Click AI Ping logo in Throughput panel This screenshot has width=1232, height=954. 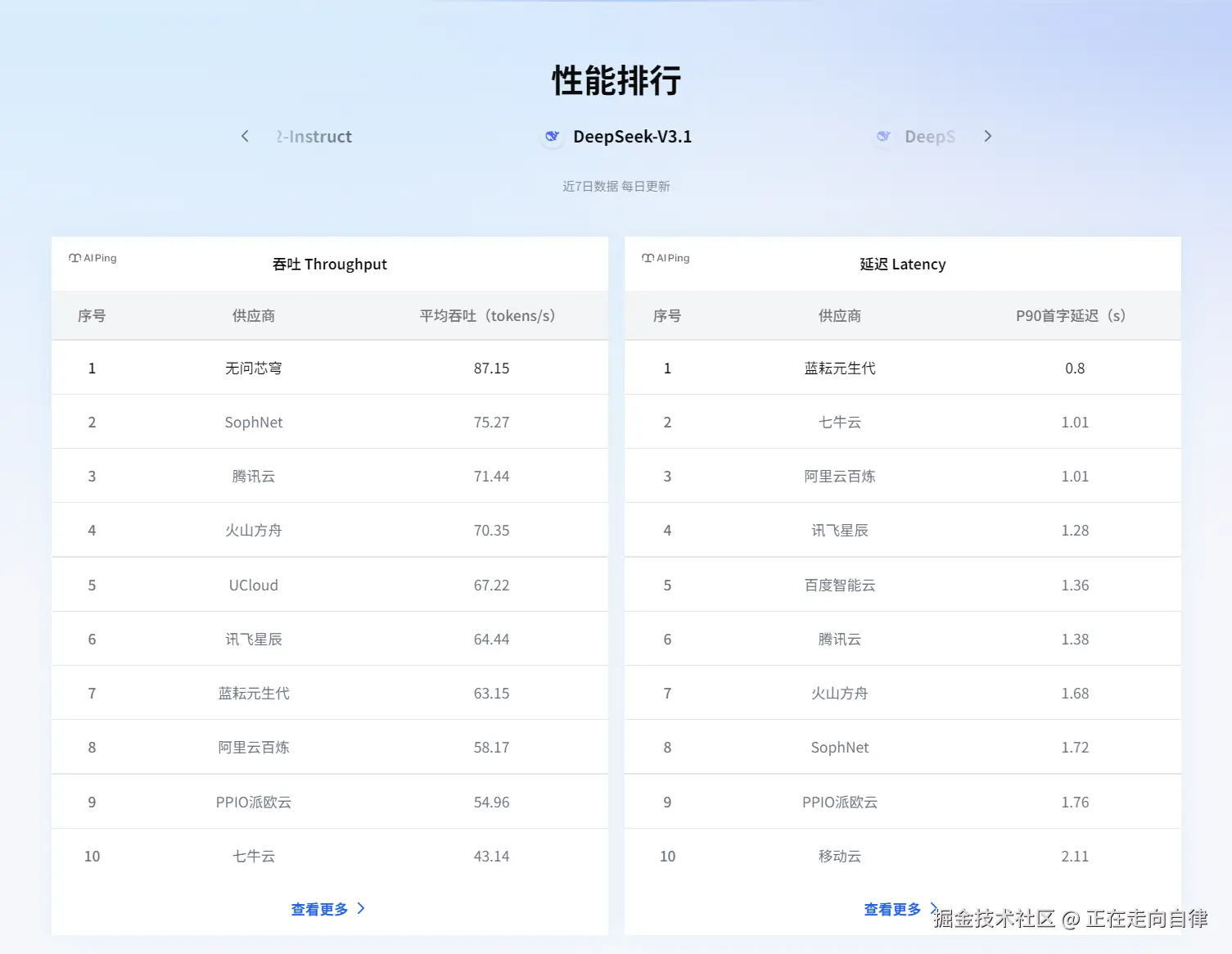pos(93,258)
